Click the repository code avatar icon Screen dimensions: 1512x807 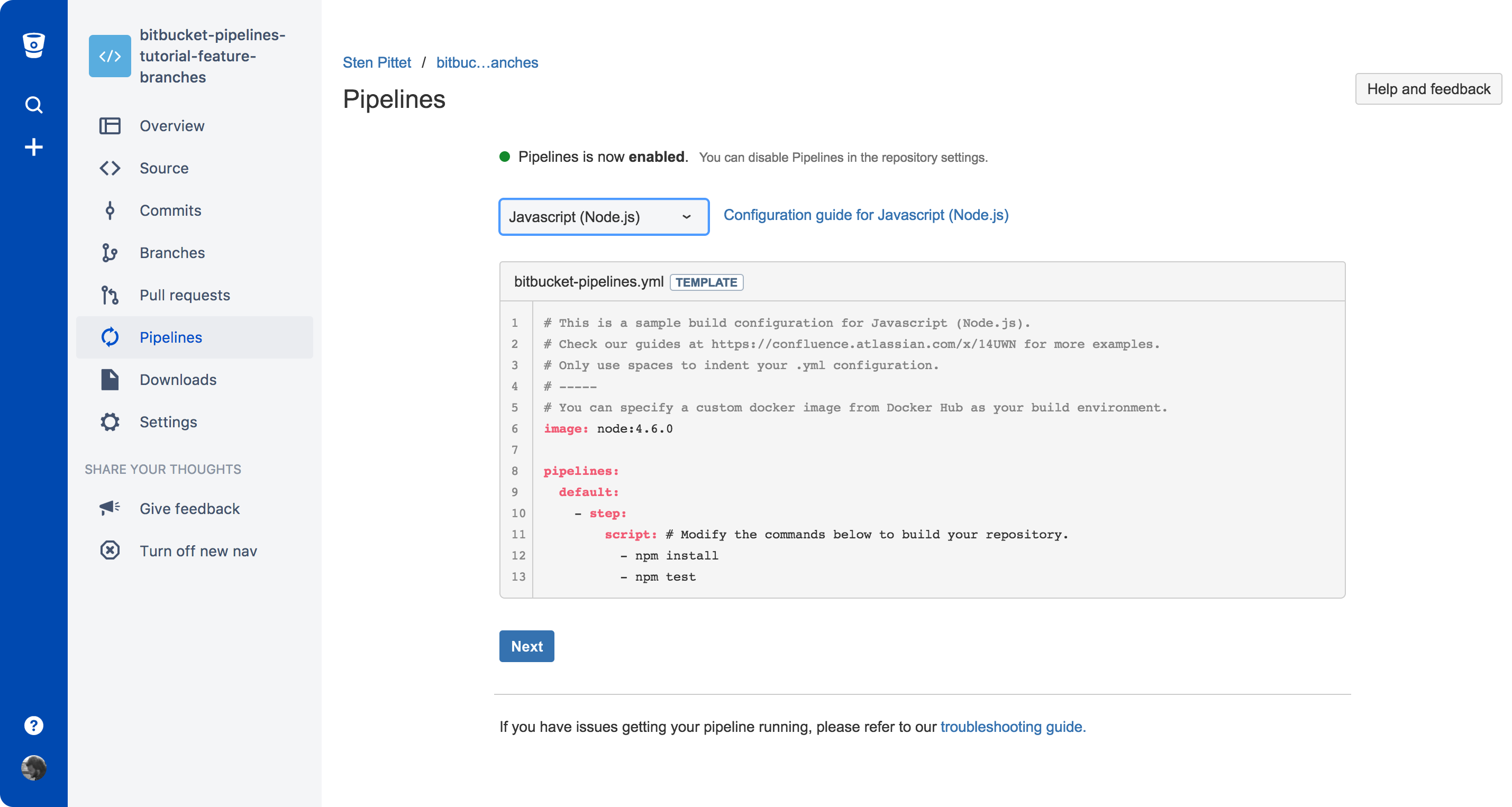(110, 57)
